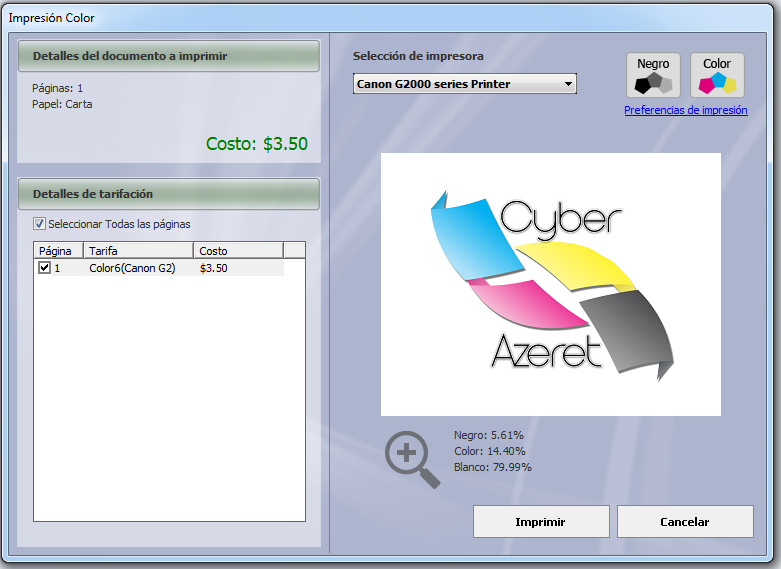Image resolution: width=781 pixels, height=569 pixels.
Task: Click the Tarifa column header
Action: coord(138,250)
